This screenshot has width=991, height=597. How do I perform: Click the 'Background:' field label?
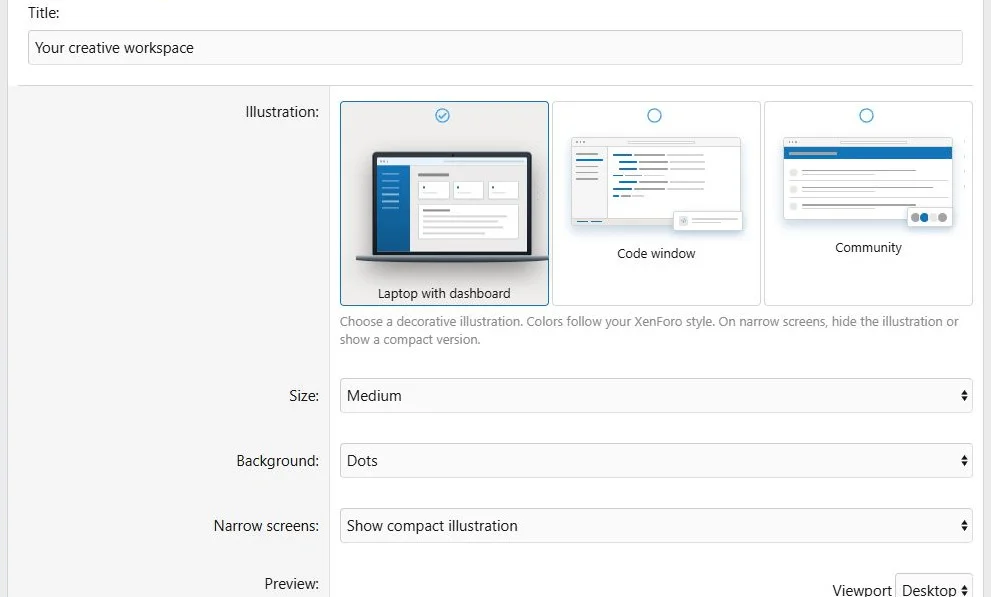click(x=277, y=461)
